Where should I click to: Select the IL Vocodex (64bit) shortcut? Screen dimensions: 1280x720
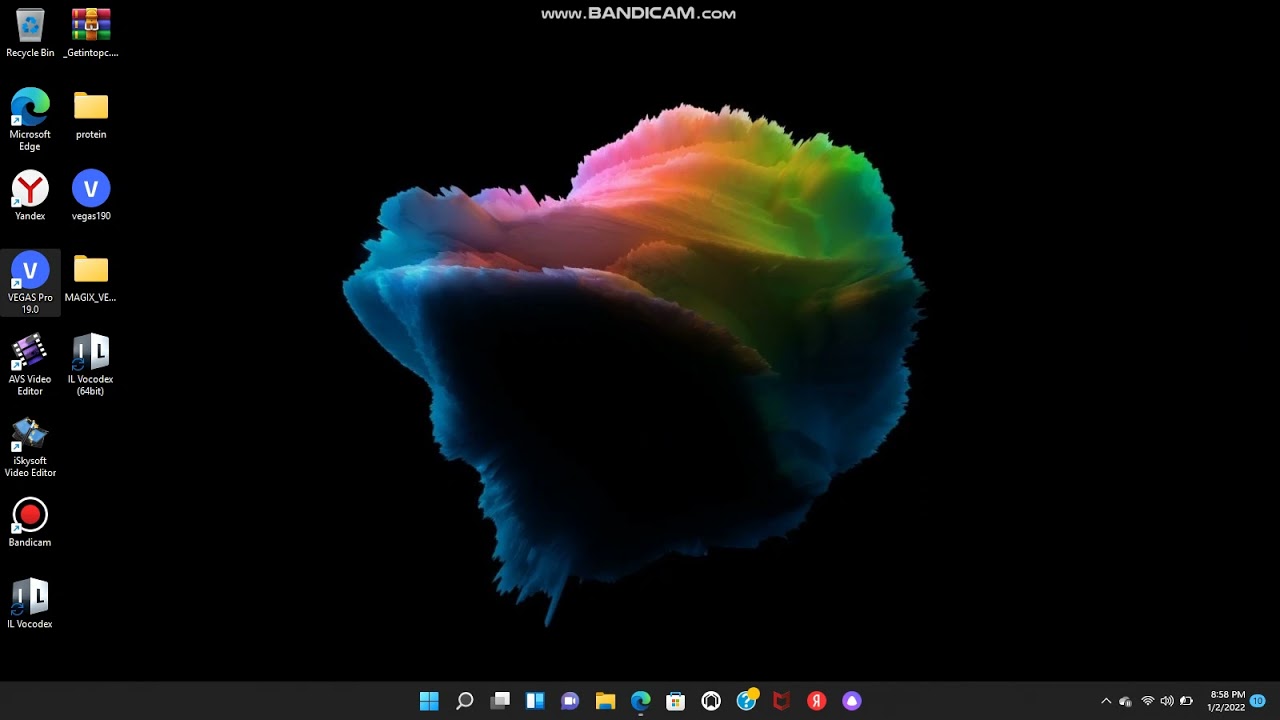pos(91,365)
